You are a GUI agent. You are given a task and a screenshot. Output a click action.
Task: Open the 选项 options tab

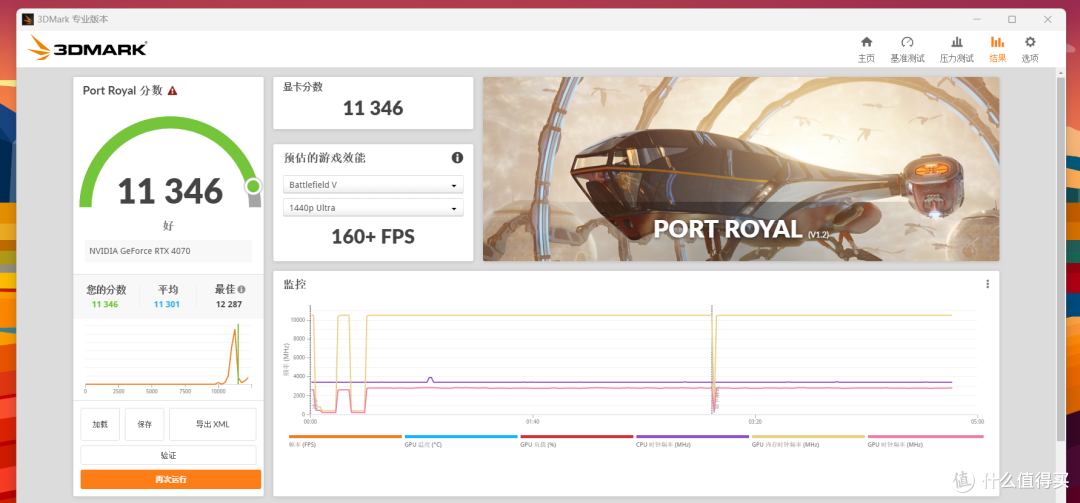[x=1030, y=50]
